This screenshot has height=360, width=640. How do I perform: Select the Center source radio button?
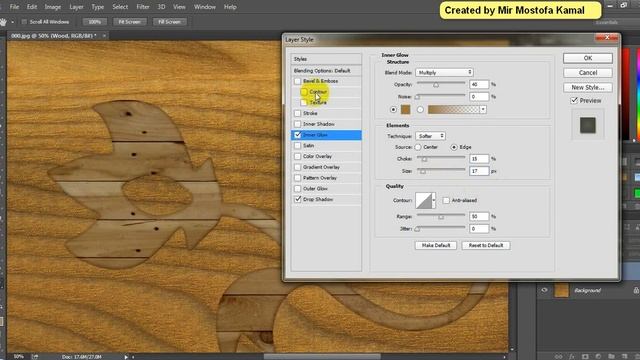pyautogui.click(x=418, y=147)
